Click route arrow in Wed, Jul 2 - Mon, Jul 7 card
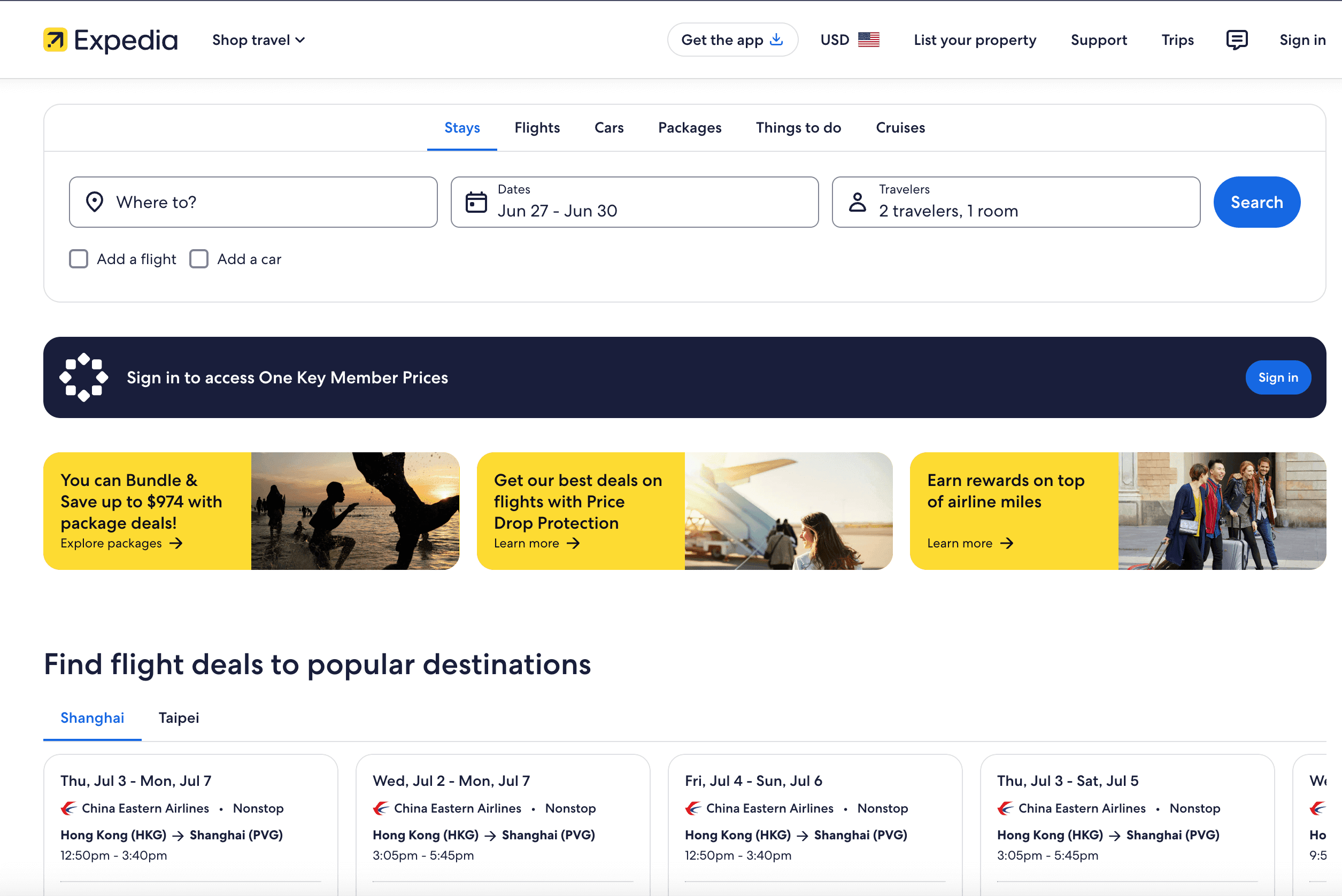 click(490, 836)
